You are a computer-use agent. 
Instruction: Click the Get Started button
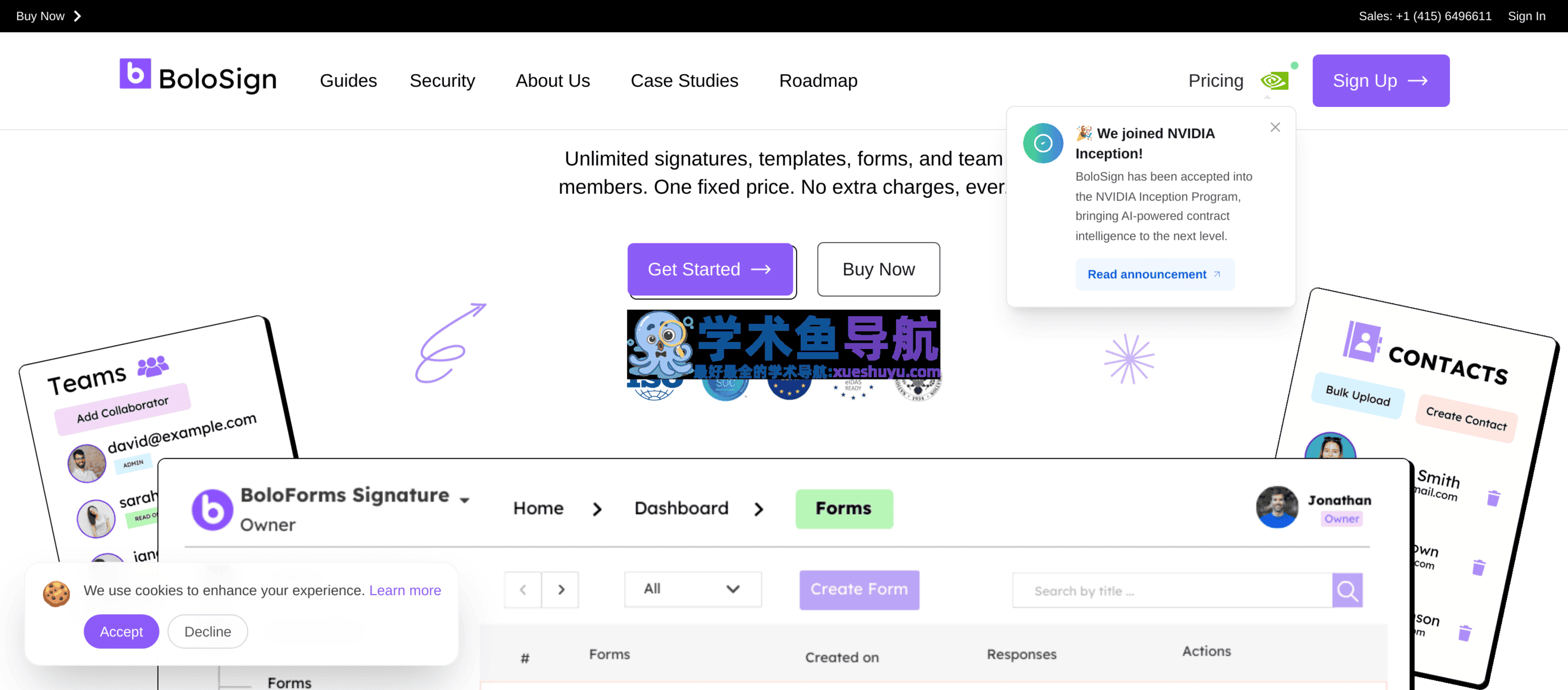pyautogui.click(x=710, y=269)
